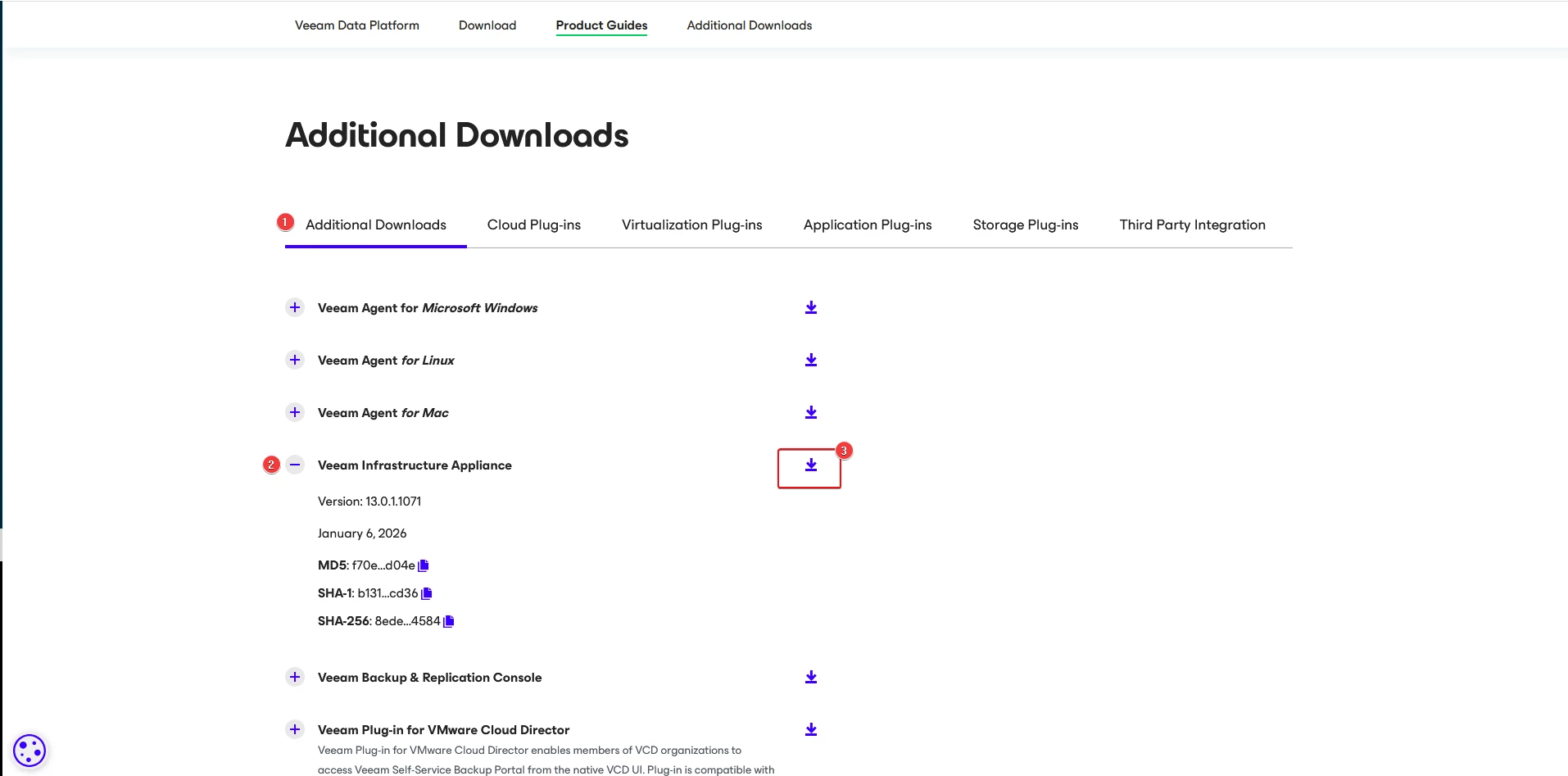Open the Application Plug-ins tab

(x=868, y=225)
